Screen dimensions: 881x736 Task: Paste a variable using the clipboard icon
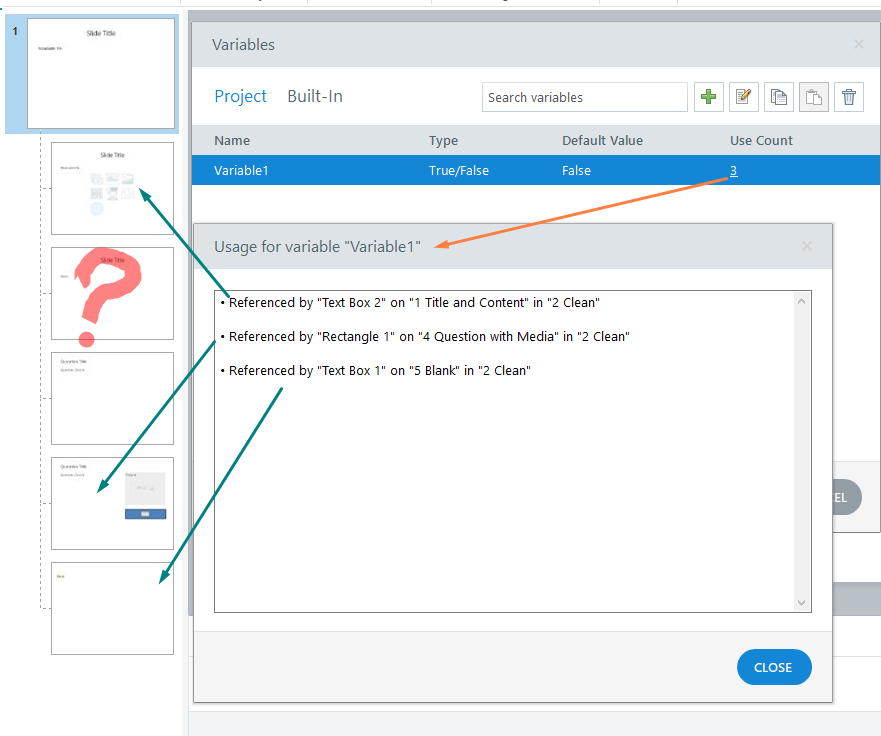tap(814, 97)
